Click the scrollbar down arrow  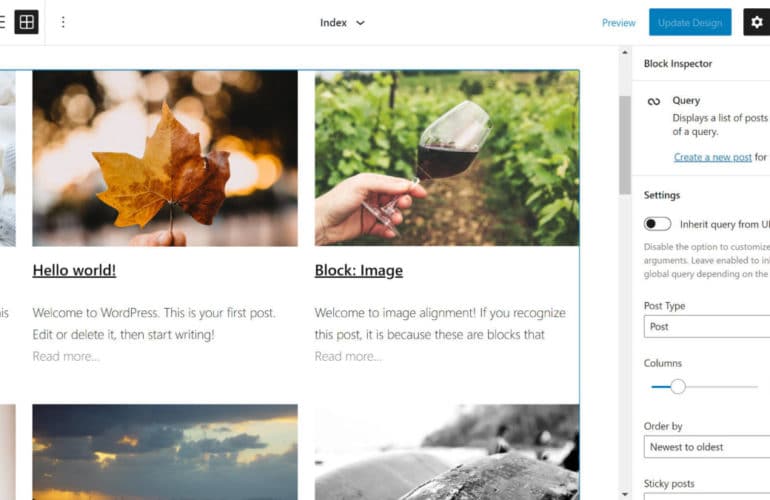pos(625,494)
